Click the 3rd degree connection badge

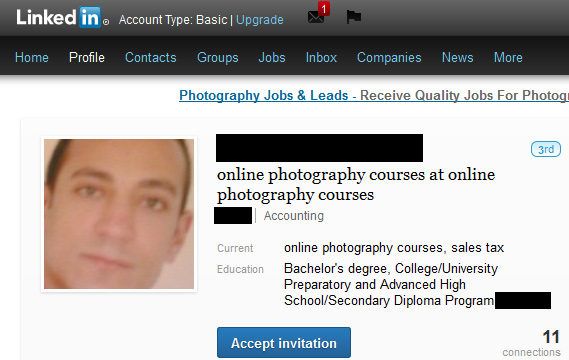[x=546, y=149]
